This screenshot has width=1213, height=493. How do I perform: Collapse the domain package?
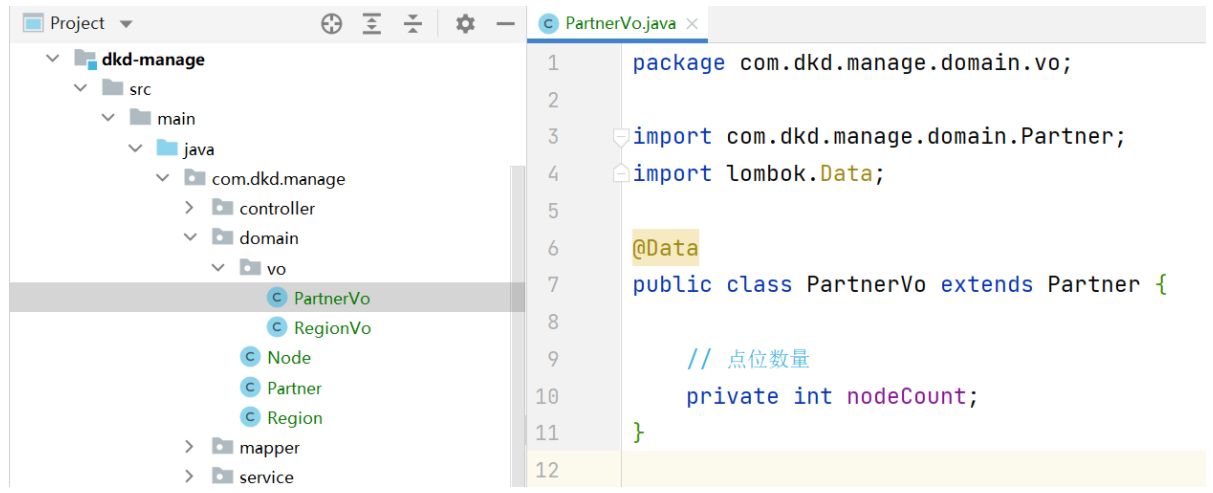pos(190,238)
